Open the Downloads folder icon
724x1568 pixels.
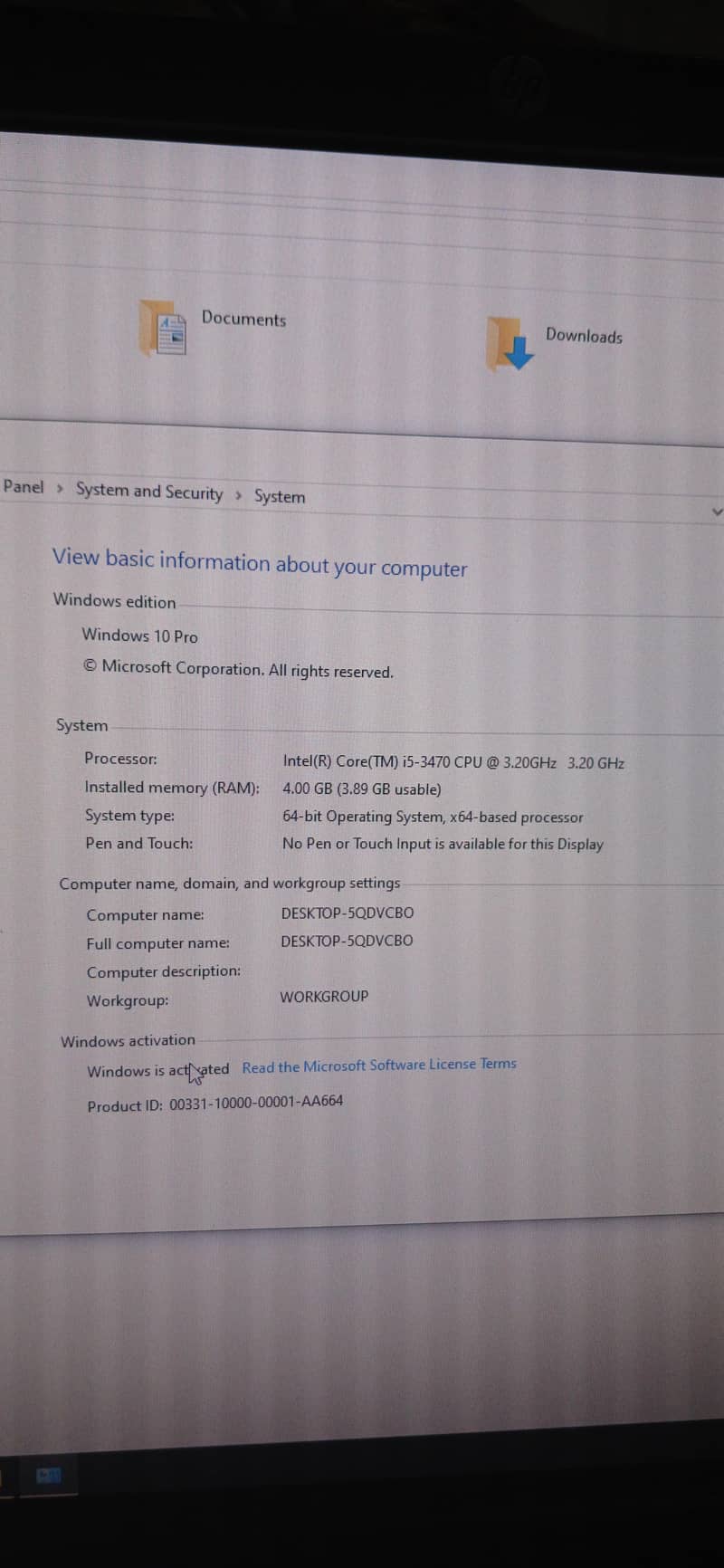510,344
